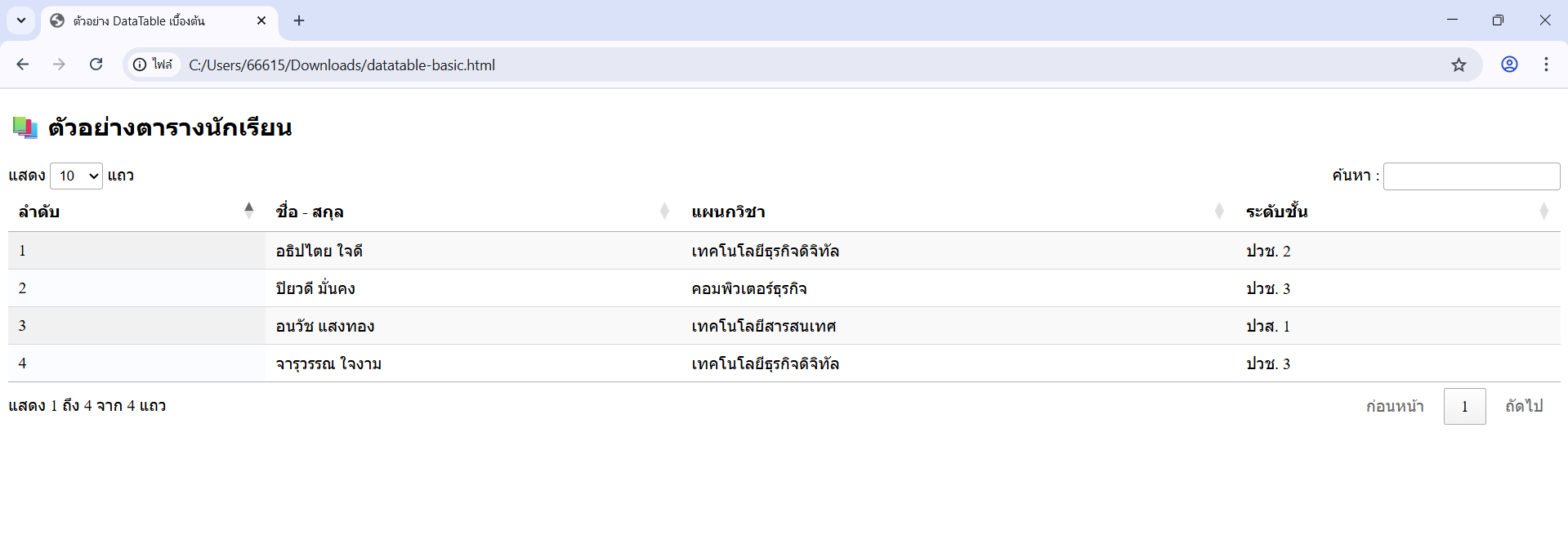Open new tab with plus button

[299, 20]
